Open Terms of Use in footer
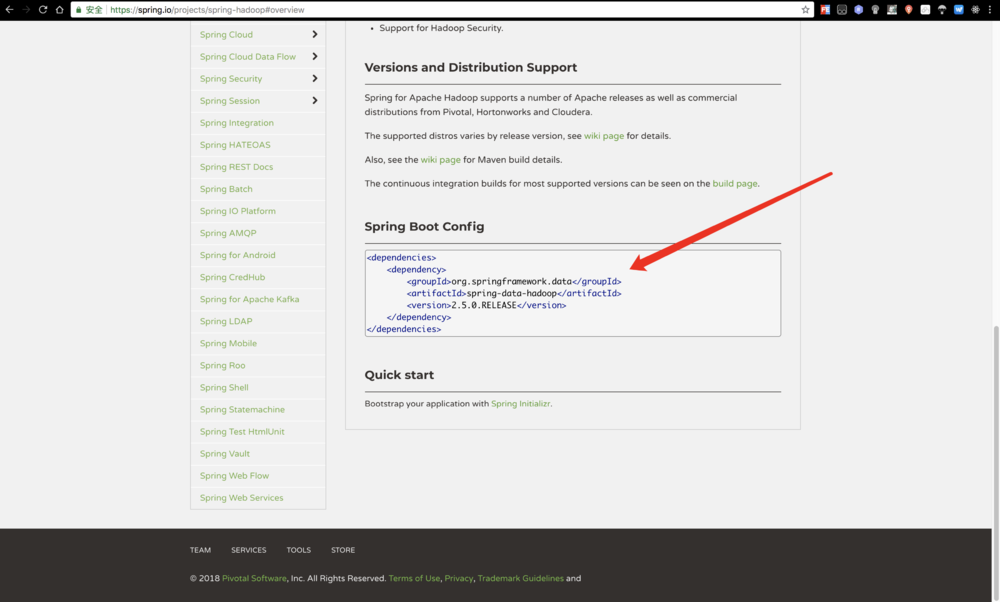Screen dimensions: 1000x602 [x=414, y=578]
